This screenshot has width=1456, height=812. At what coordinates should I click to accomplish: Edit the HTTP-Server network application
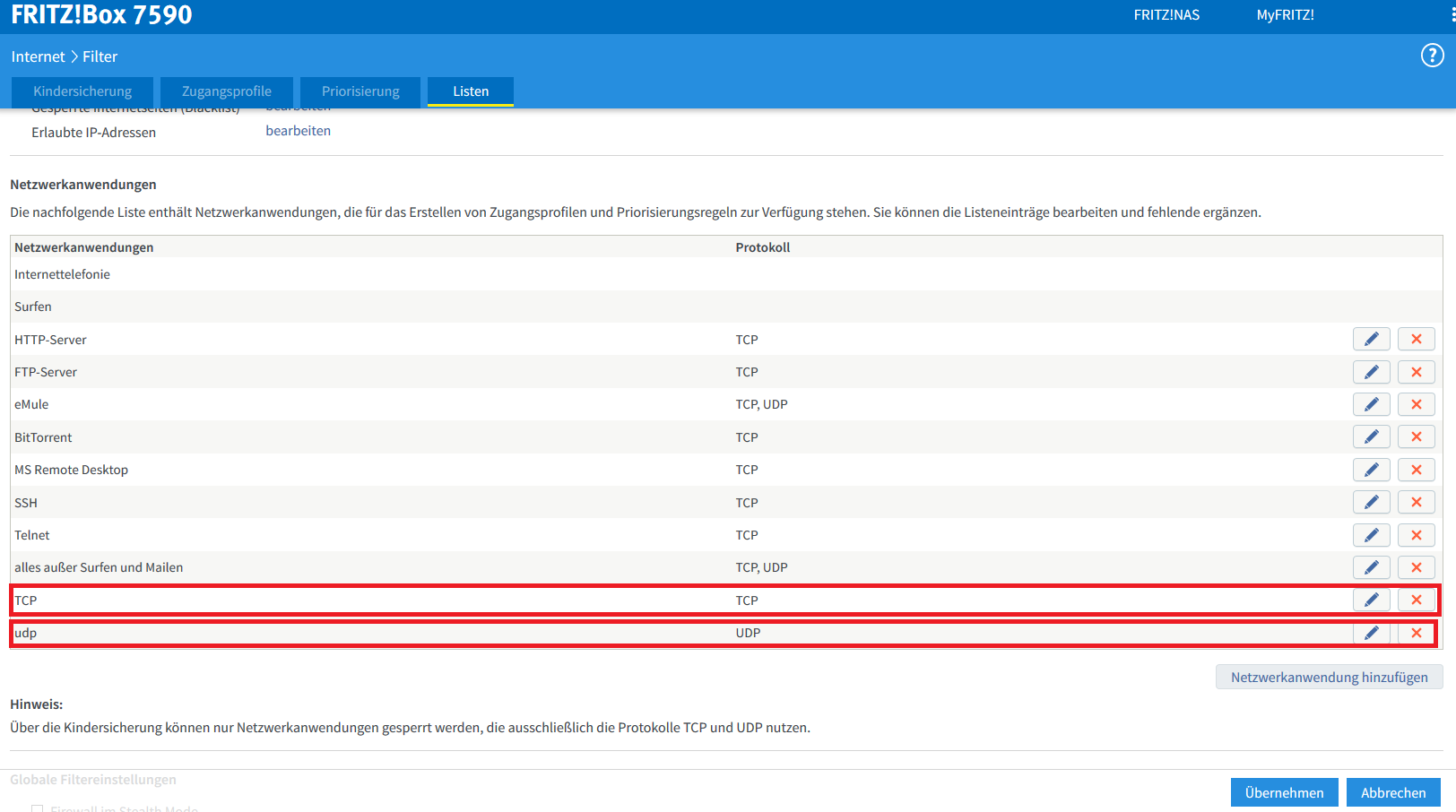tap(1371, 339)
